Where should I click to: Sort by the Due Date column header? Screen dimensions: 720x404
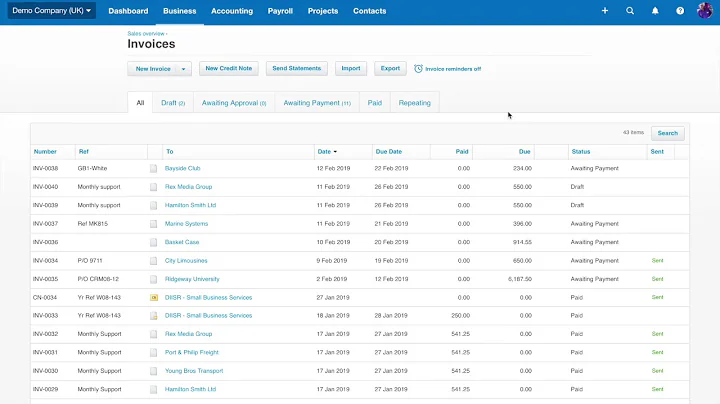point(388,152)
